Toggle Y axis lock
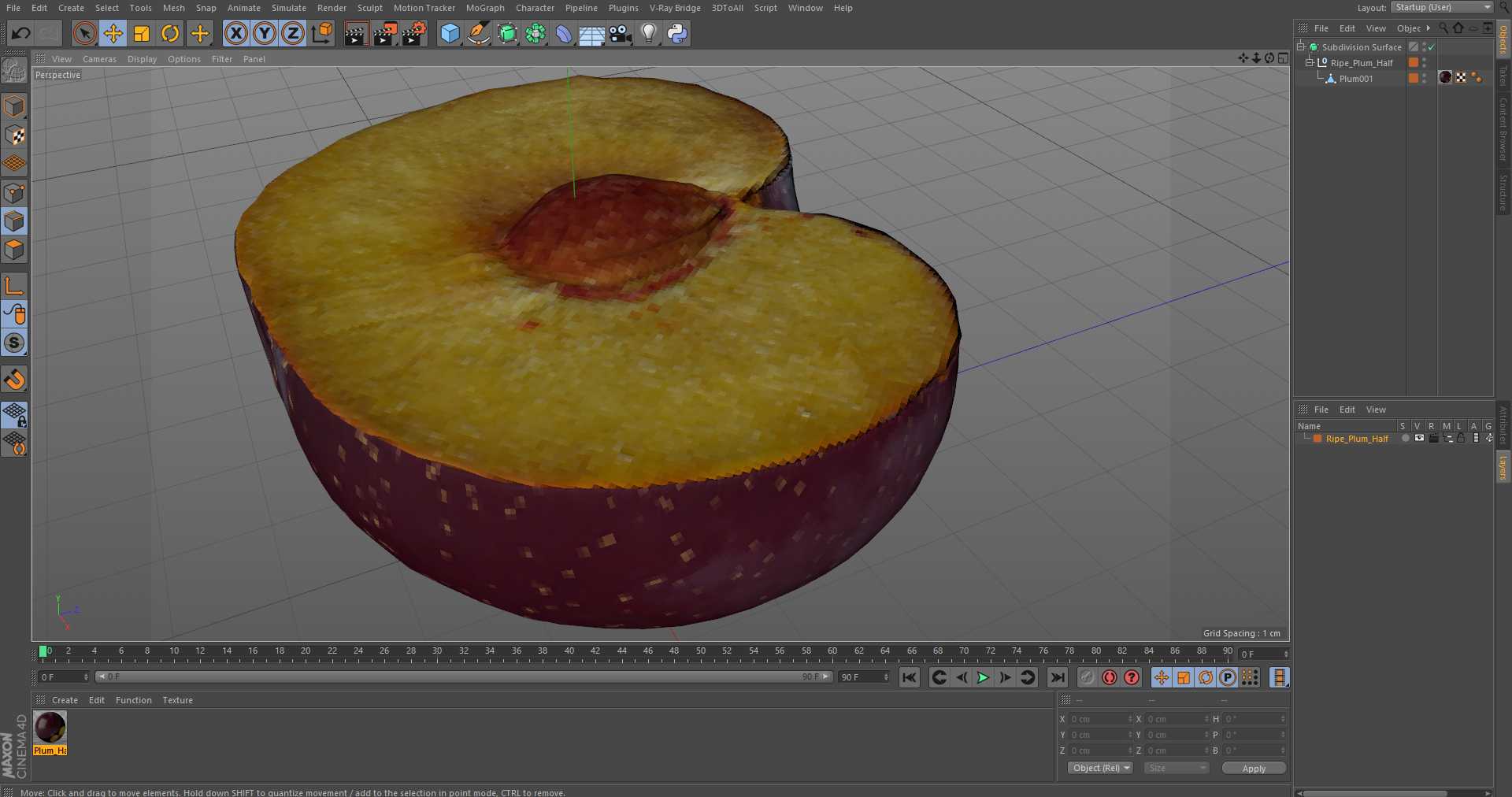 pos(264,33)
